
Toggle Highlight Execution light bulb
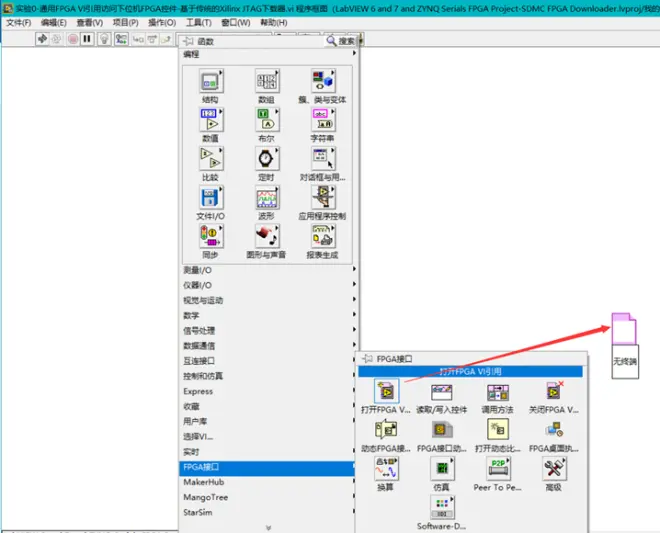(104, 39)
